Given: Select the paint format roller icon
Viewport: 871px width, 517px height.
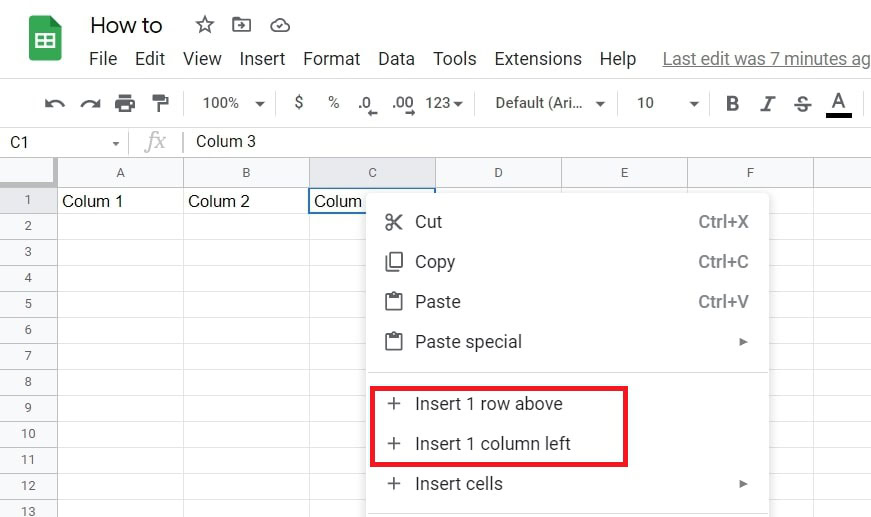Looking at the screenshot, I should click(x=160, y=103).
